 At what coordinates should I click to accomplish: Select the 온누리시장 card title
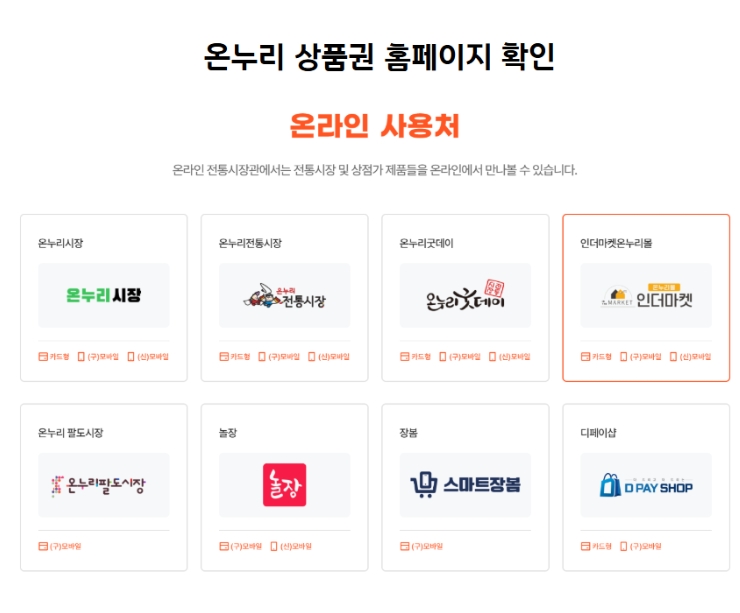pyautogui.click(x=60, y=244)
